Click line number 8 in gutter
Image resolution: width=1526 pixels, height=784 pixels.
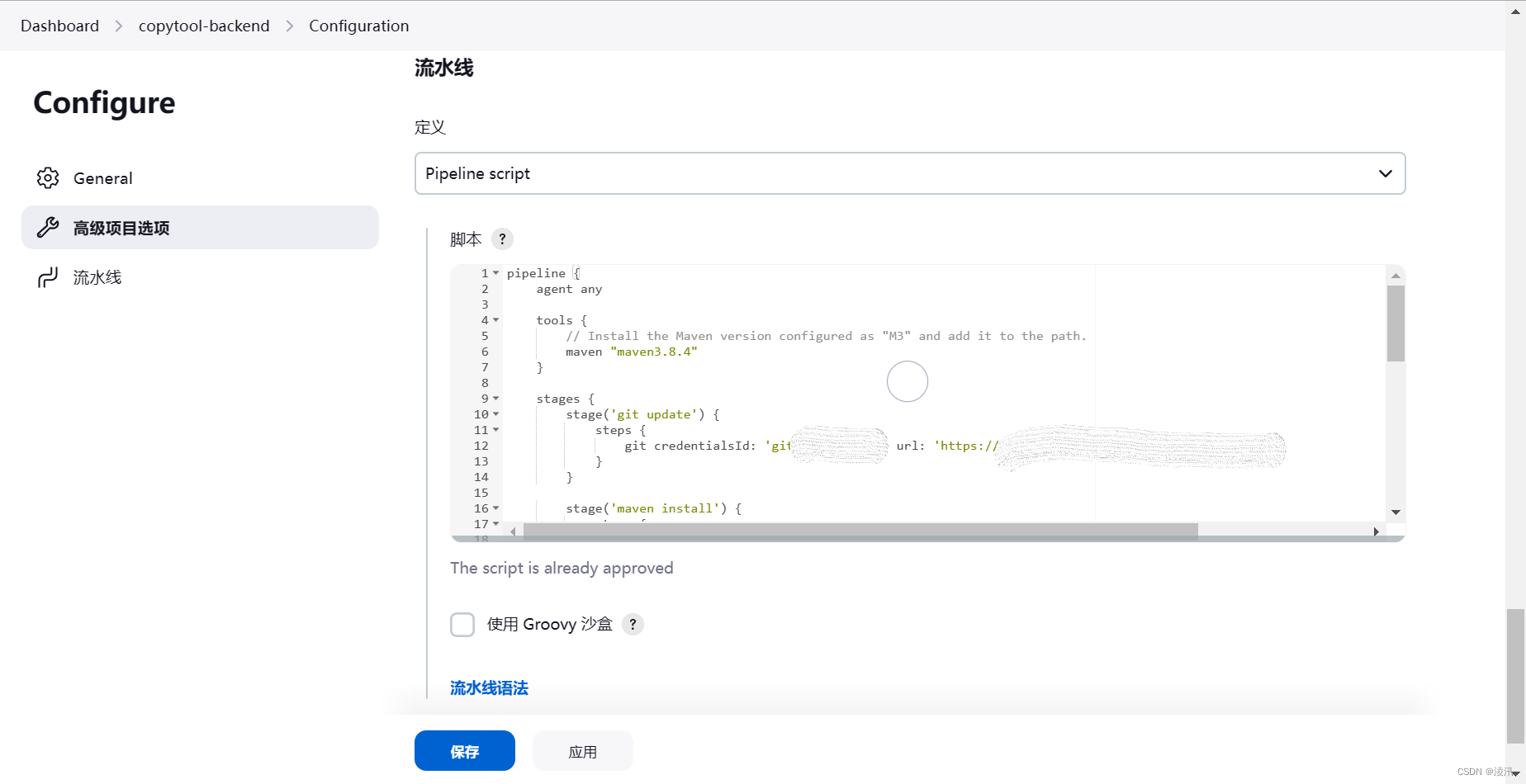(485, 383)
